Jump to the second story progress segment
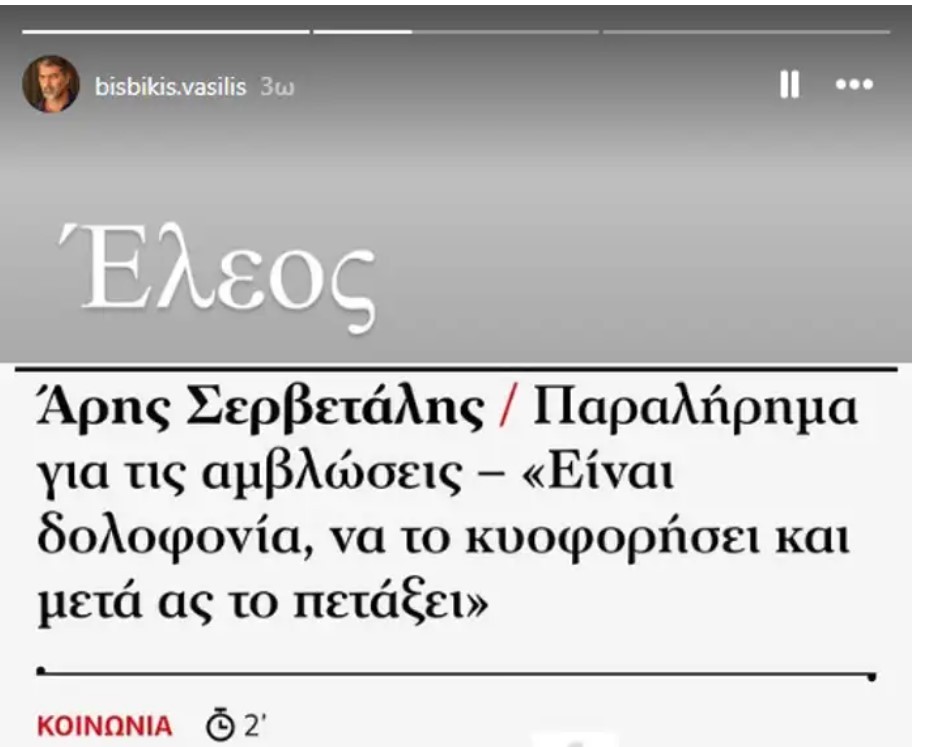Viewport: 928px width, 747px height. click(456, 31)
